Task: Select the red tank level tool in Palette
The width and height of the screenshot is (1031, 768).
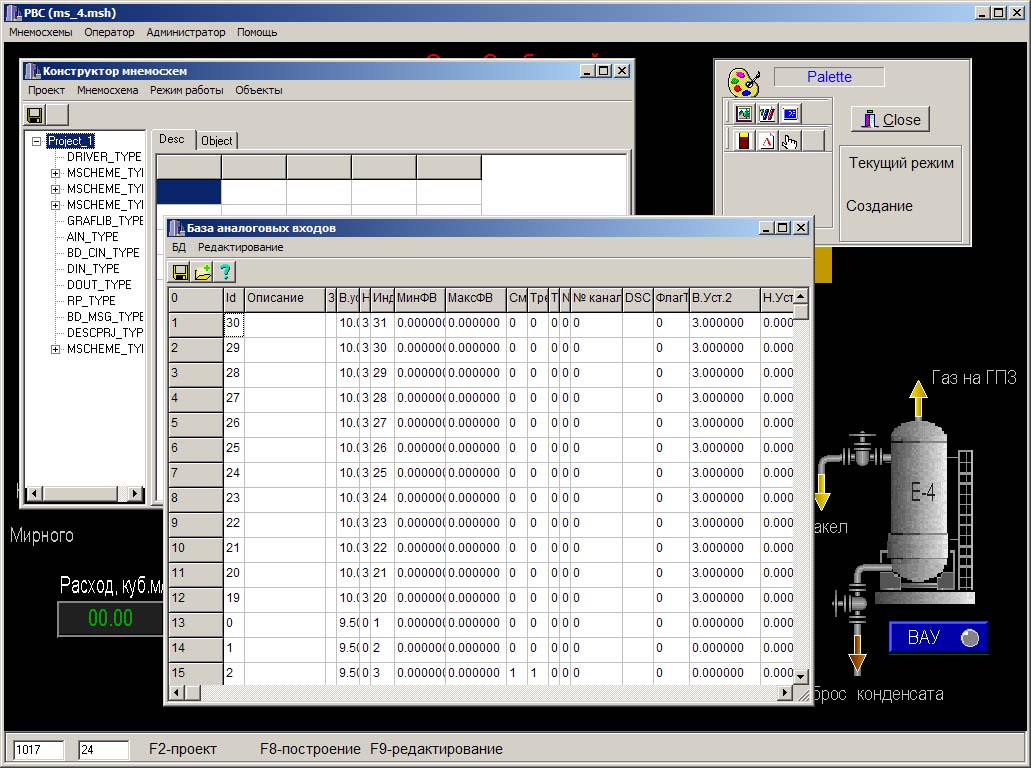Action: (744, 141)
